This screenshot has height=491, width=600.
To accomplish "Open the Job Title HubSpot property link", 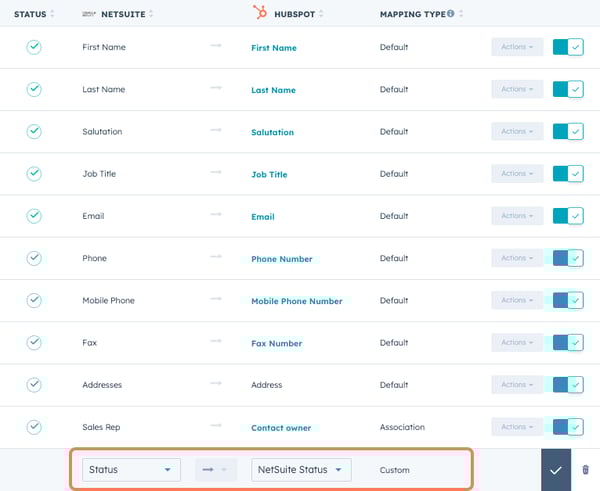I will click(x=269, y=175).
